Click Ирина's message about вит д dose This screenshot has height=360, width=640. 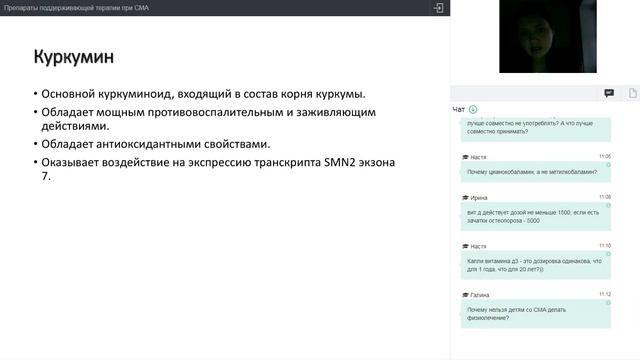pos(536,216)
